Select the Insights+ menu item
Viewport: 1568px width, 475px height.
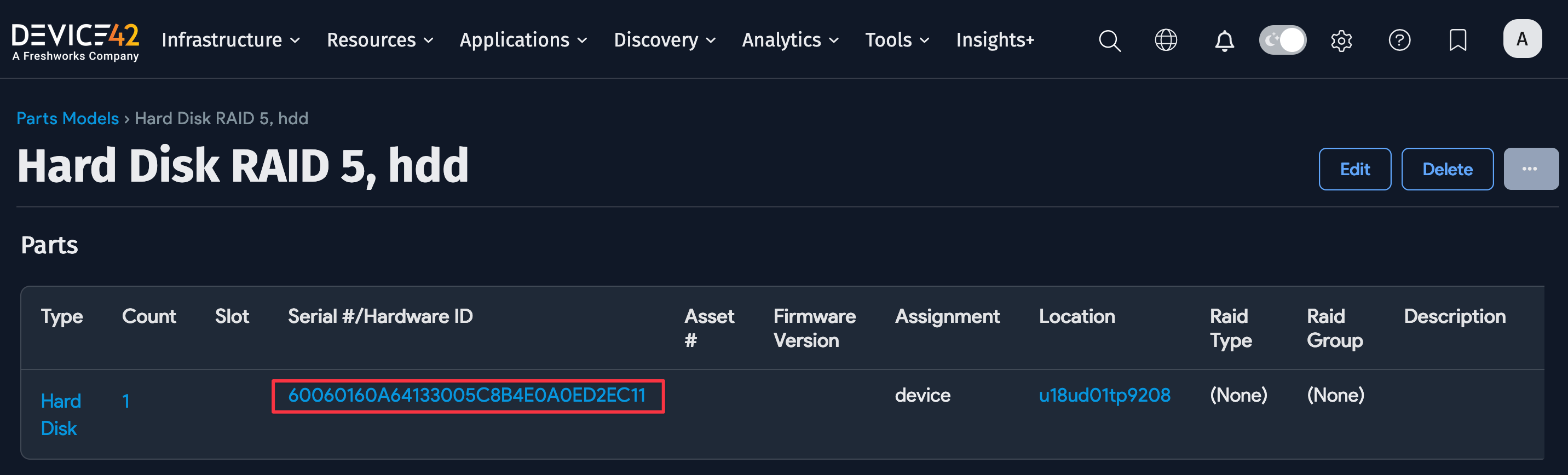pyautogui.click(x=995, y=40)
